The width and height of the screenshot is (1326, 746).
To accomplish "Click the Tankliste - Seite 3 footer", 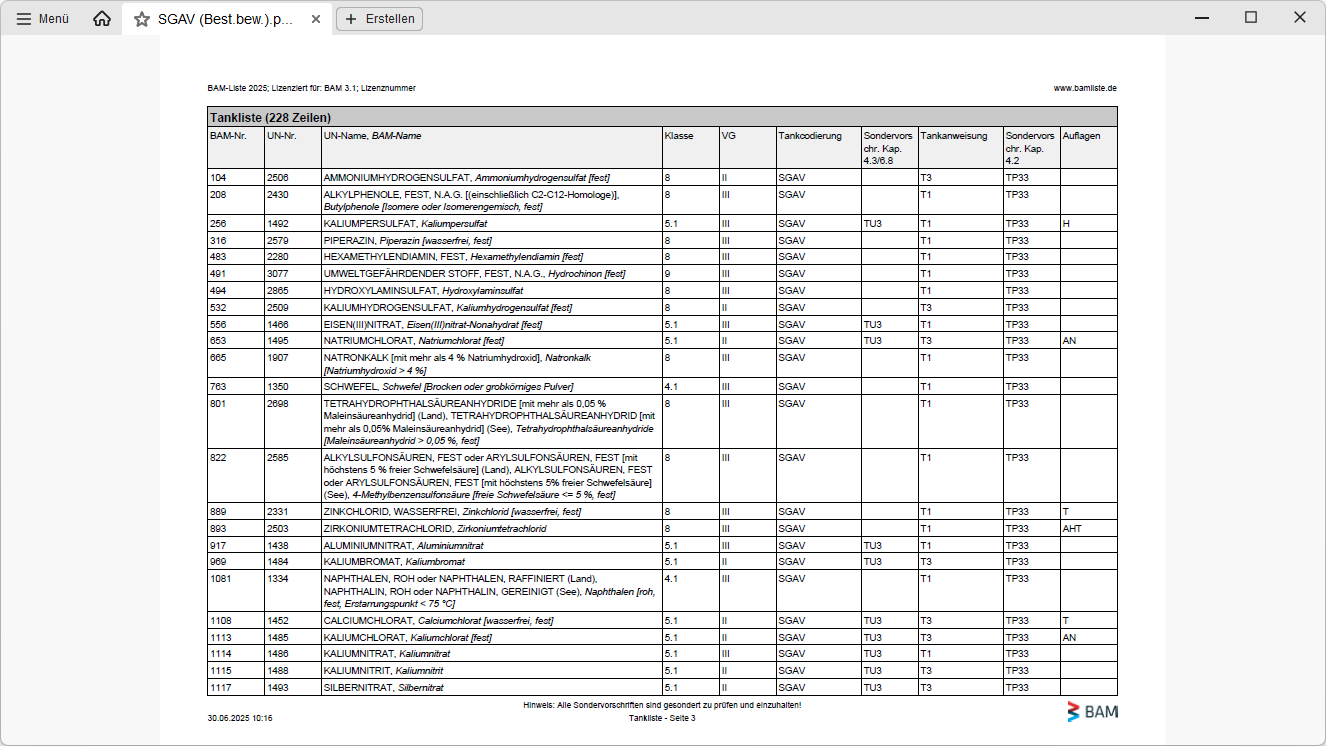I will (x=662, y=718).
